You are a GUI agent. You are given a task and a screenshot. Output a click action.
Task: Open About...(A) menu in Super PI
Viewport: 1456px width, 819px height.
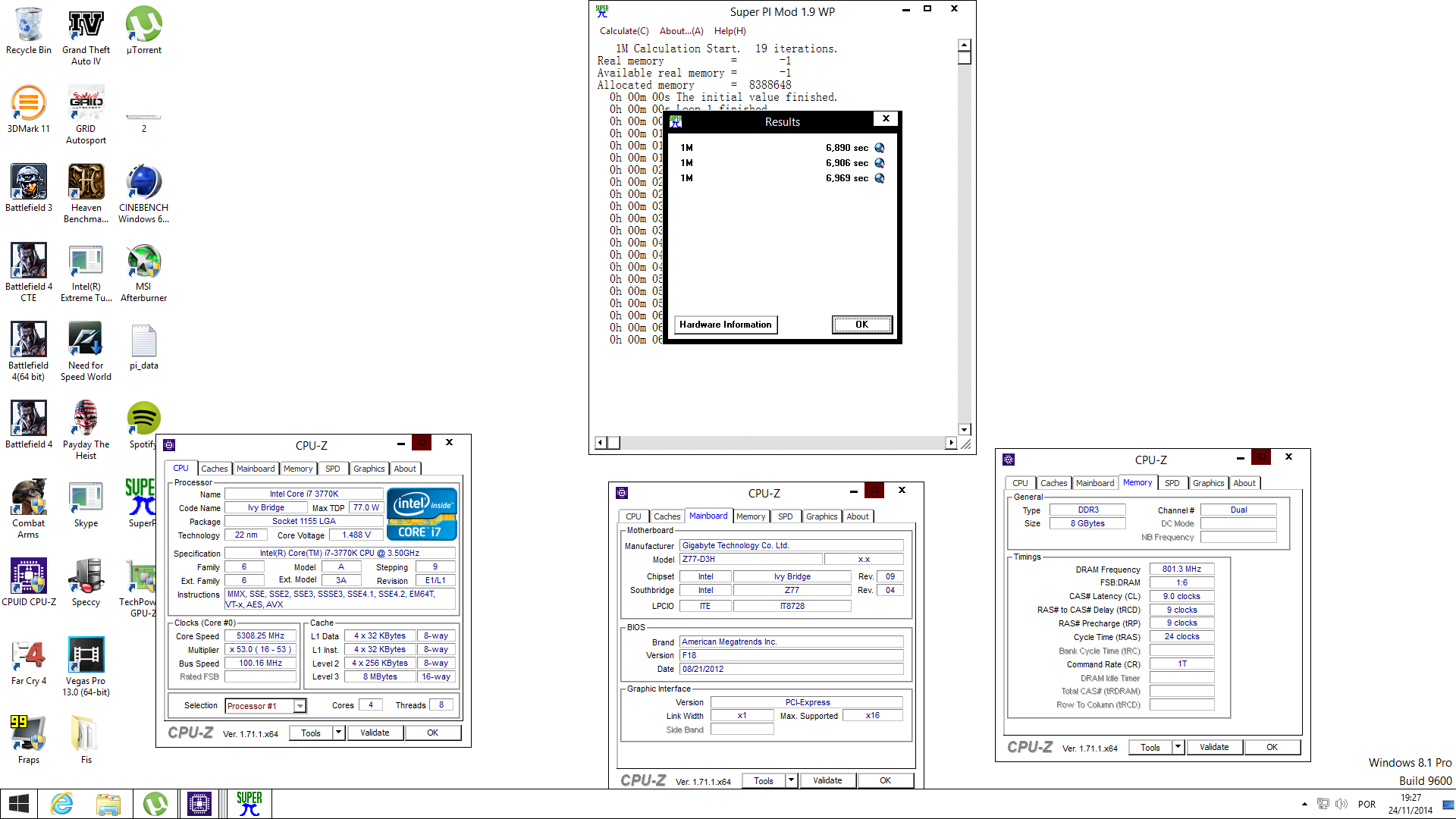(681, 31)
